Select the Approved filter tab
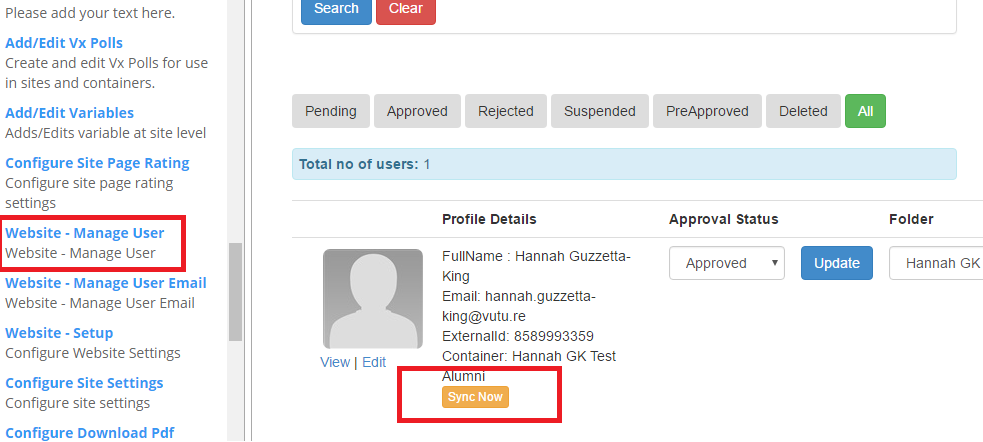The width and height of the screenshot is (983, 442). click(x=417, y=111)
